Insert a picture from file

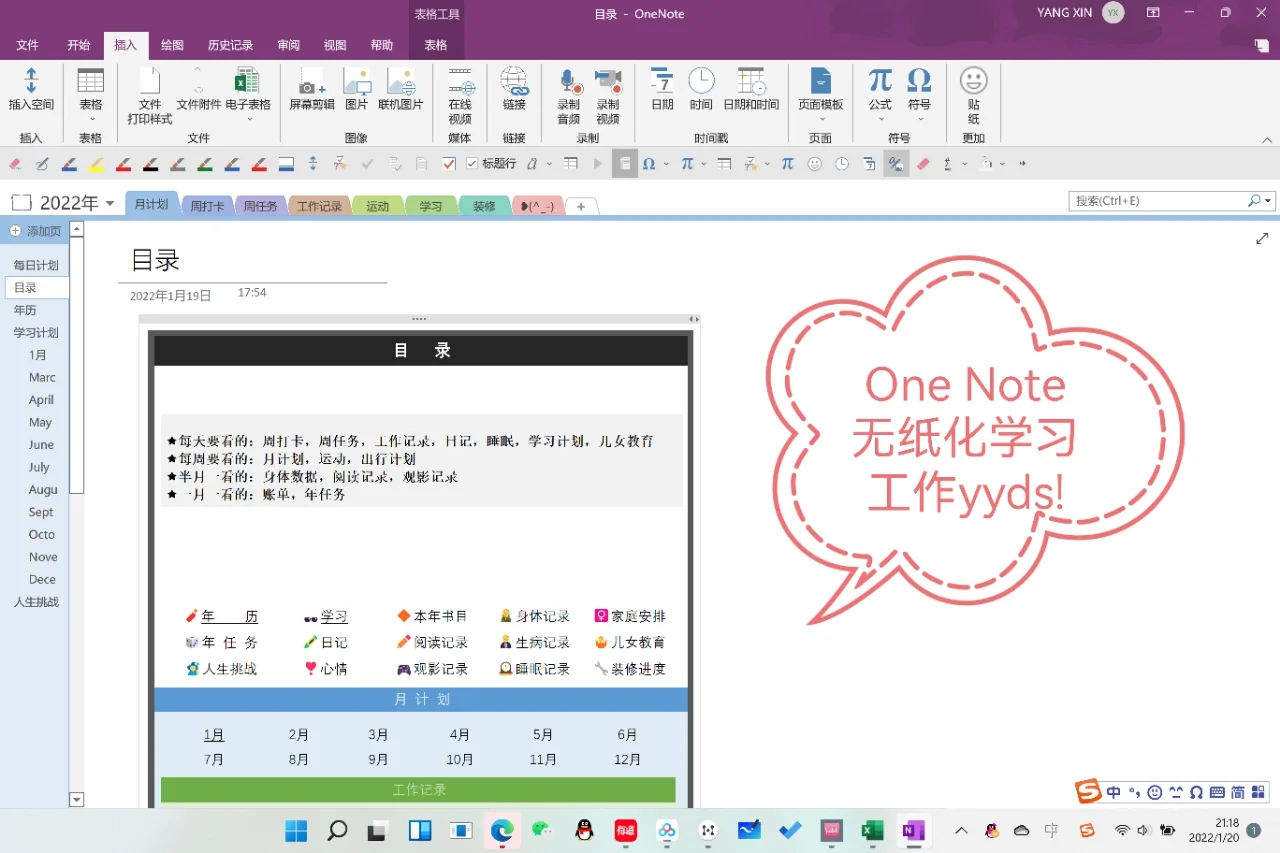(357, 90)
